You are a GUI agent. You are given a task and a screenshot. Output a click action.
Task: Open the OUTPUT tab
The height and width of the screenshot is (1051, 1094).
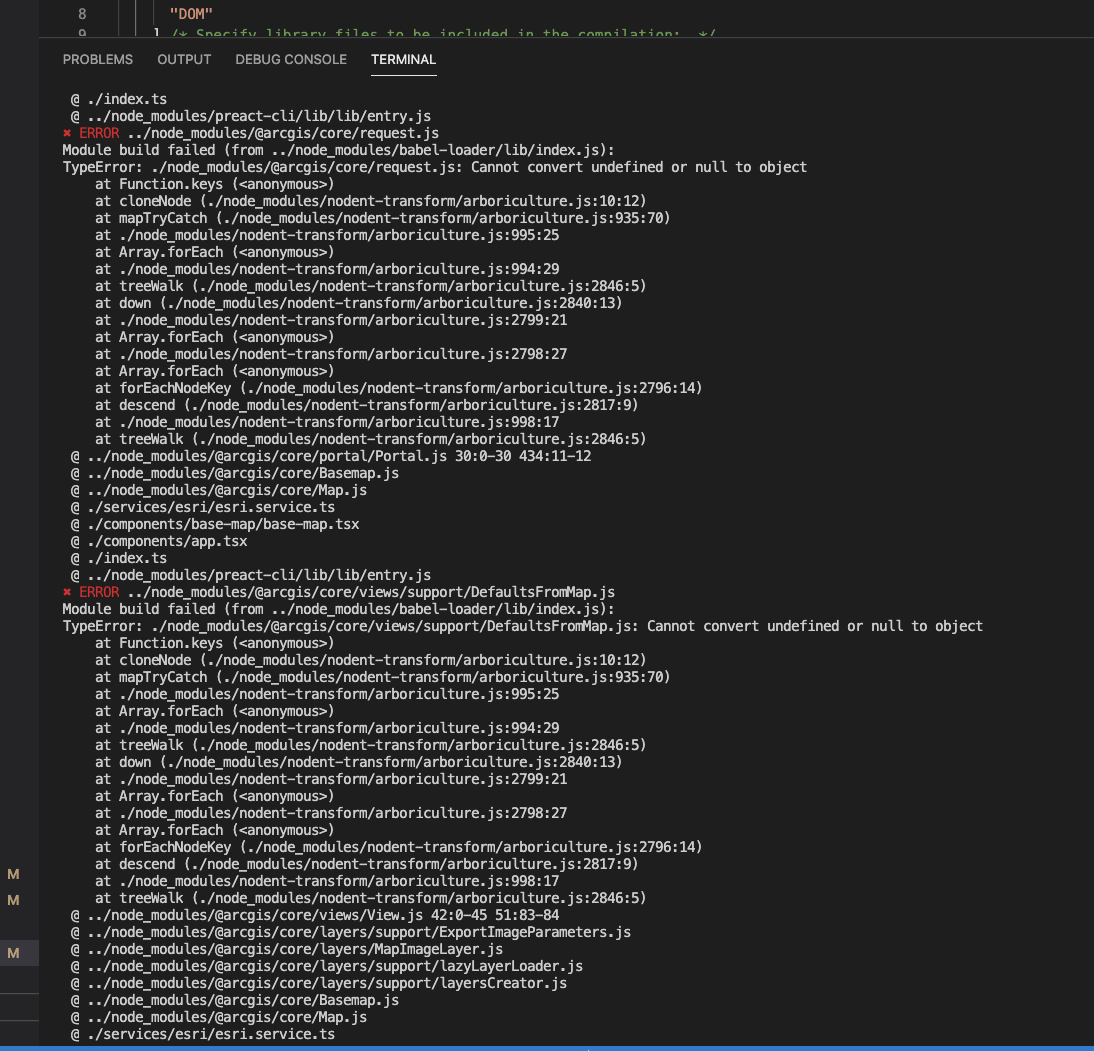(183, 59)
